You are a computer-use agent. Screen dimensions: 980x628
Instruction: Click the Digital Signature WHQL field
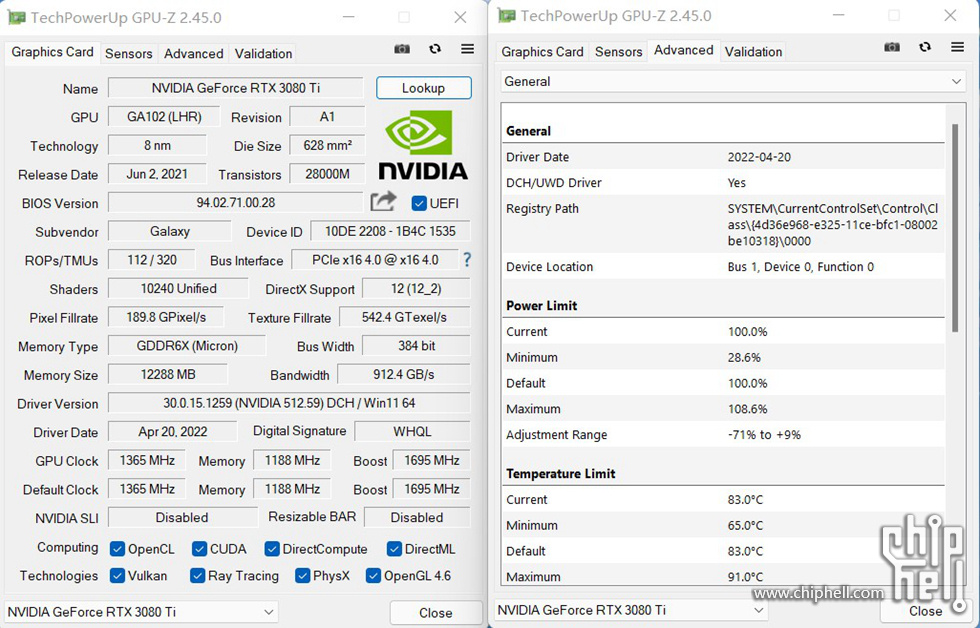click(x=412, y=431)
